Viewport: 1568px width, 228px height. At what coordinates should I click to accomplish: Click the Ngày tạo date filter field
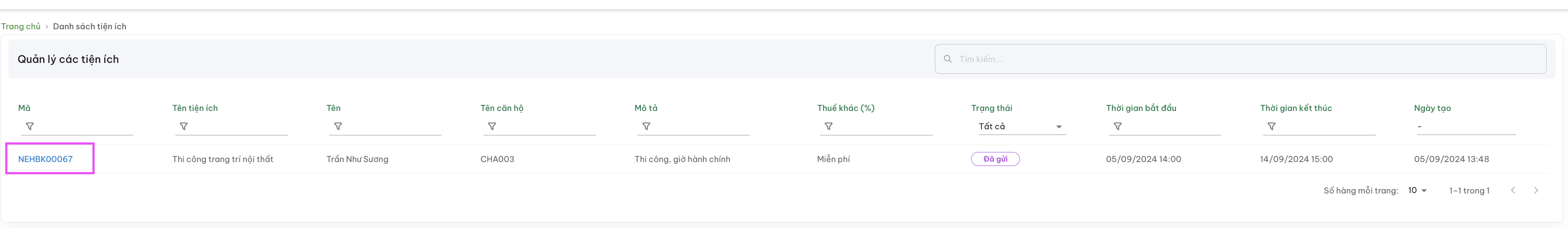click(x=1465, y=126)
